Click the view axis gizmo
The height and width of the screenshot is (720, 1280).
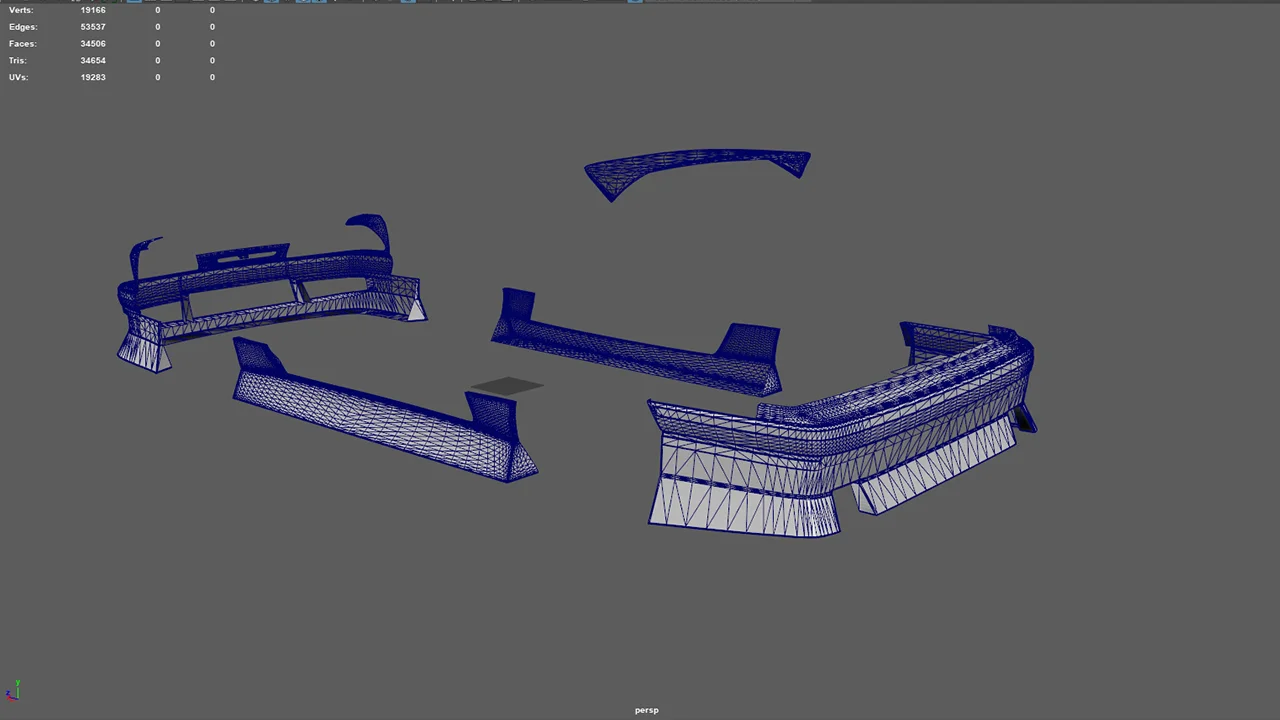click(x=15, y=690)
